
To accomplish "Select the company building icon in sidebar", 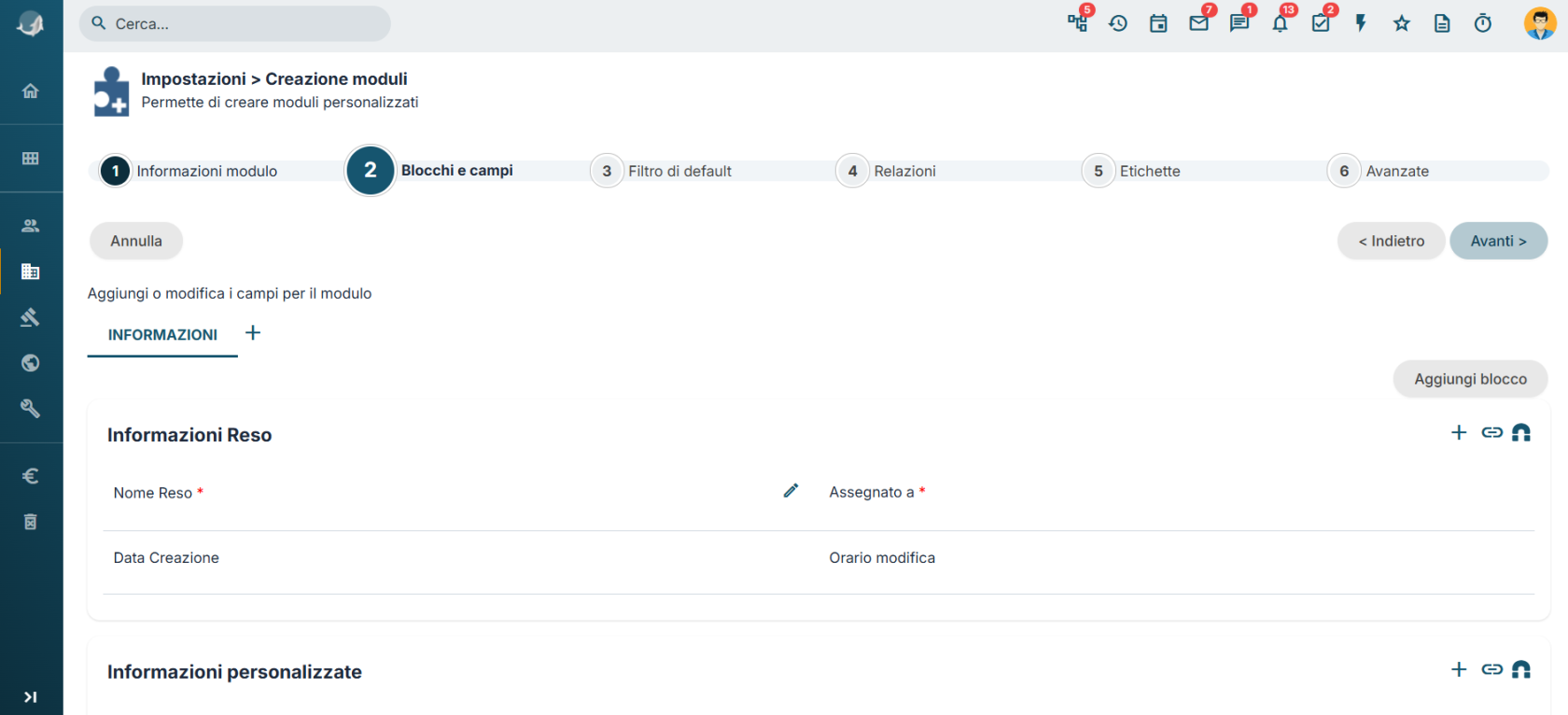I will tap(31, 272).
